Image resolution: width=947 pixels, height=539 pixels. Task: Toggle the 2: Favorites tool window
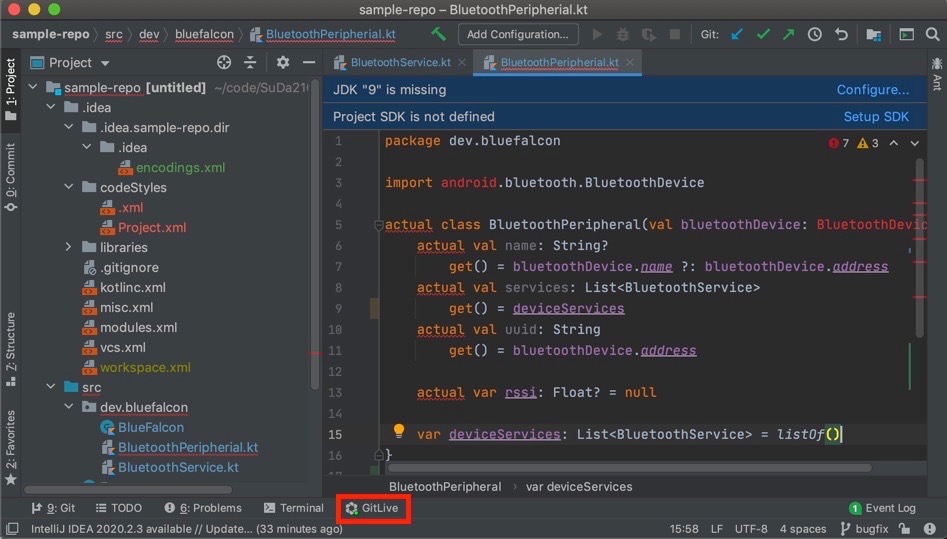(10, 448)
